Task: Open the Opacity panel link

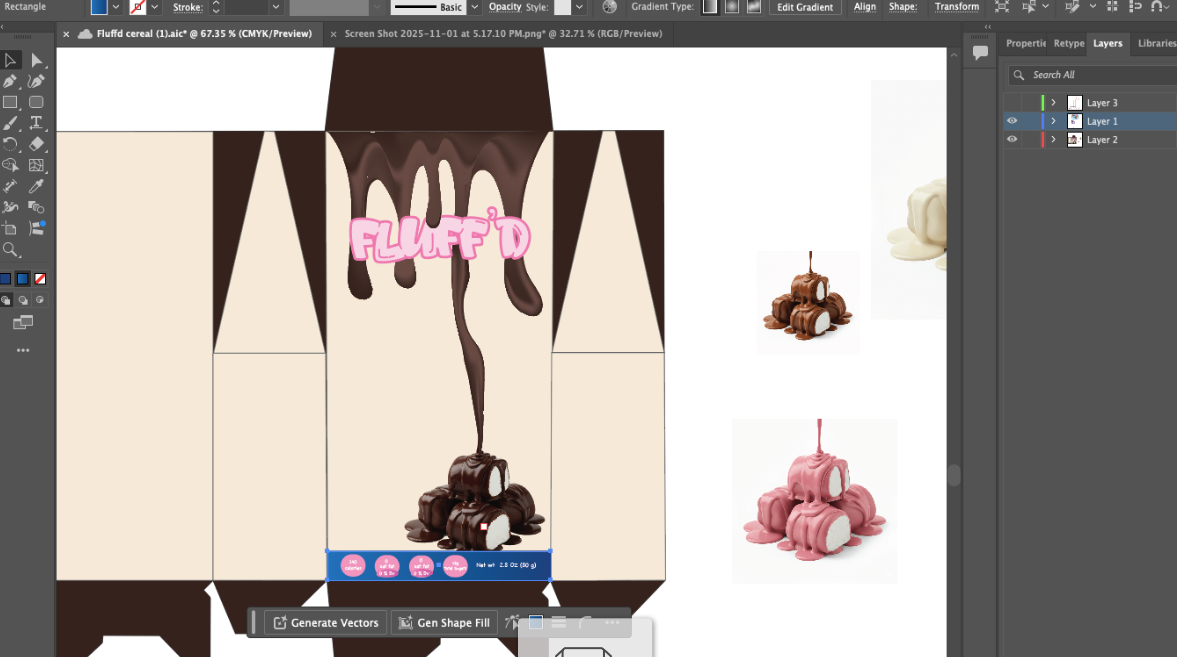Action: (x=504, y=7)
